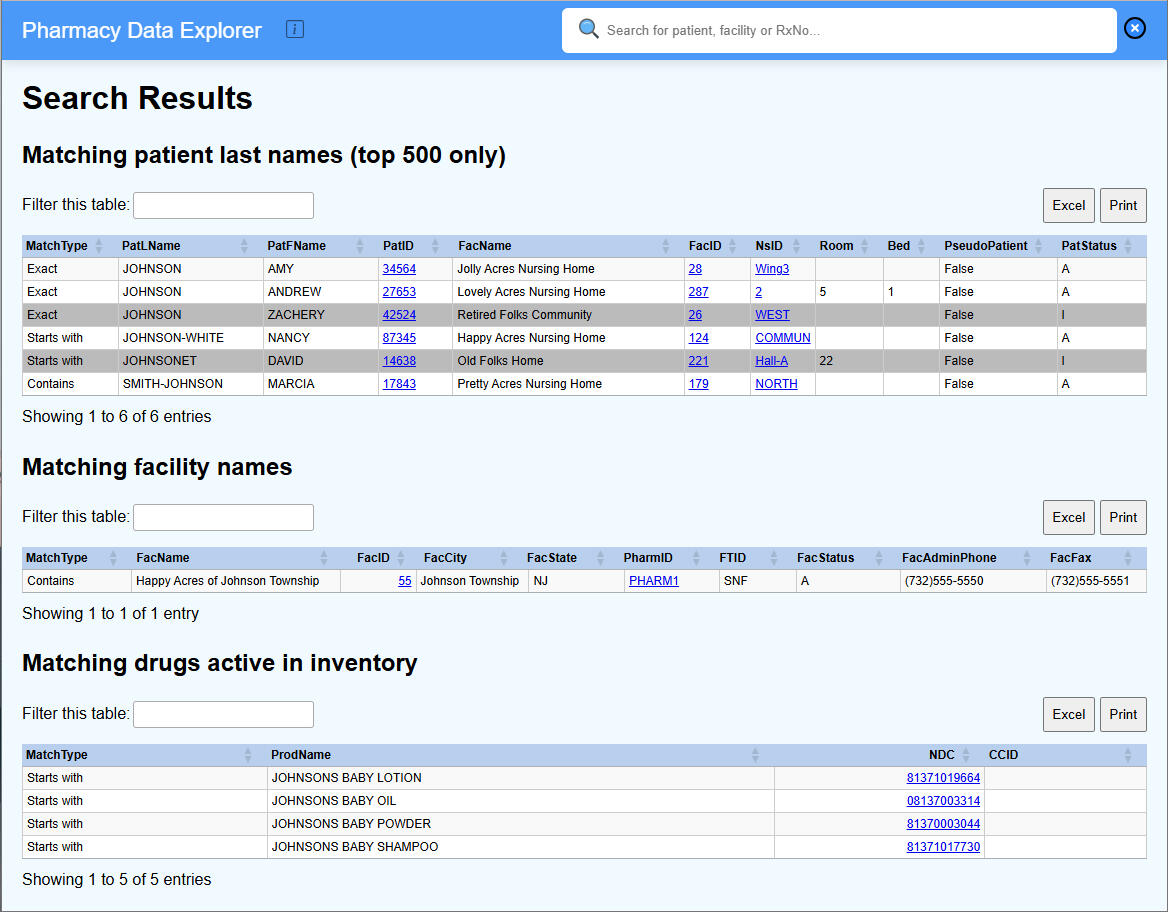
Task: Focus the patient table filter field
Action: click(223, 205)
